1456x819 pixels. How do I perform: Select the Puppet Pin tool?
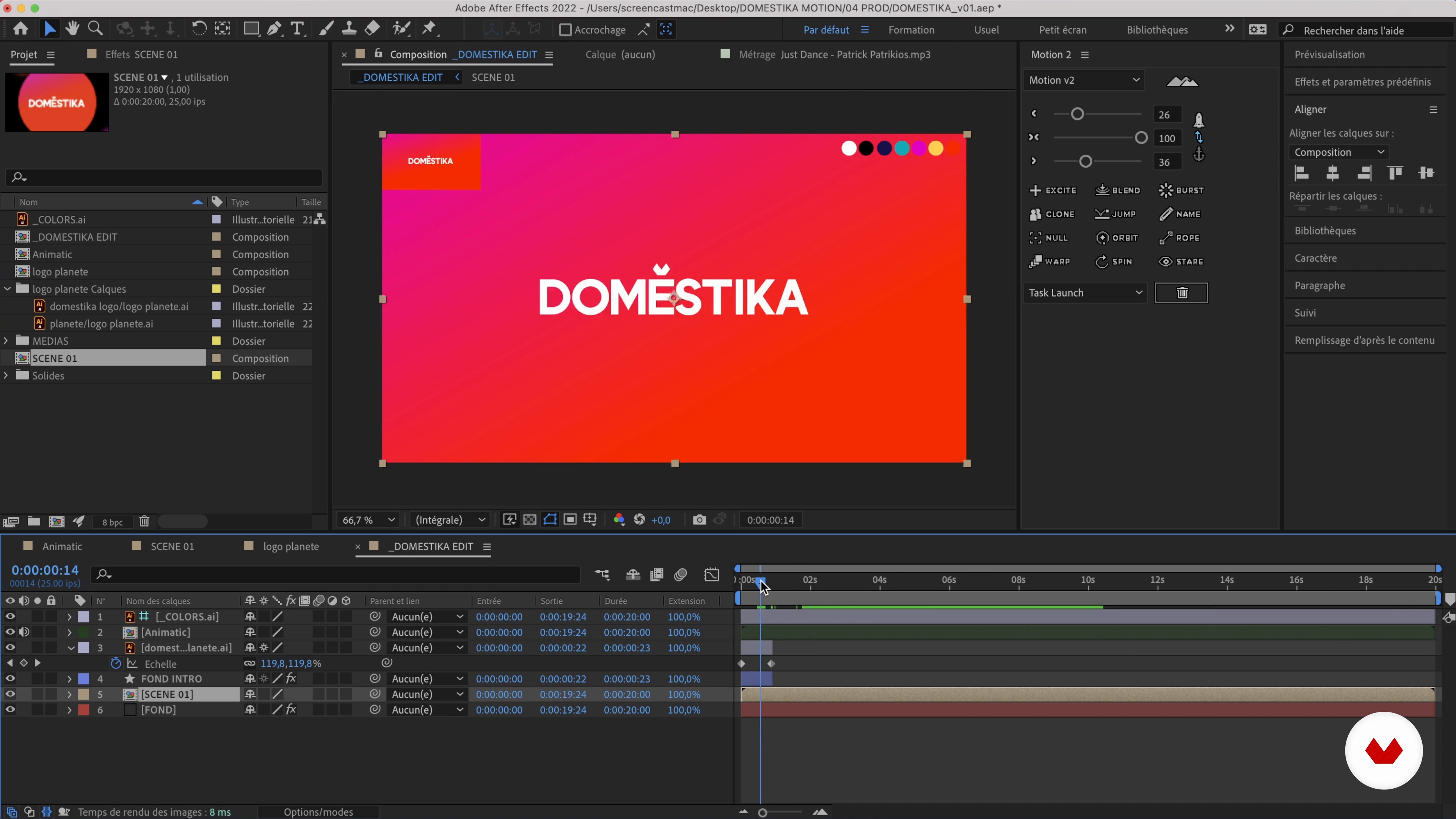(x=430, y=29)
